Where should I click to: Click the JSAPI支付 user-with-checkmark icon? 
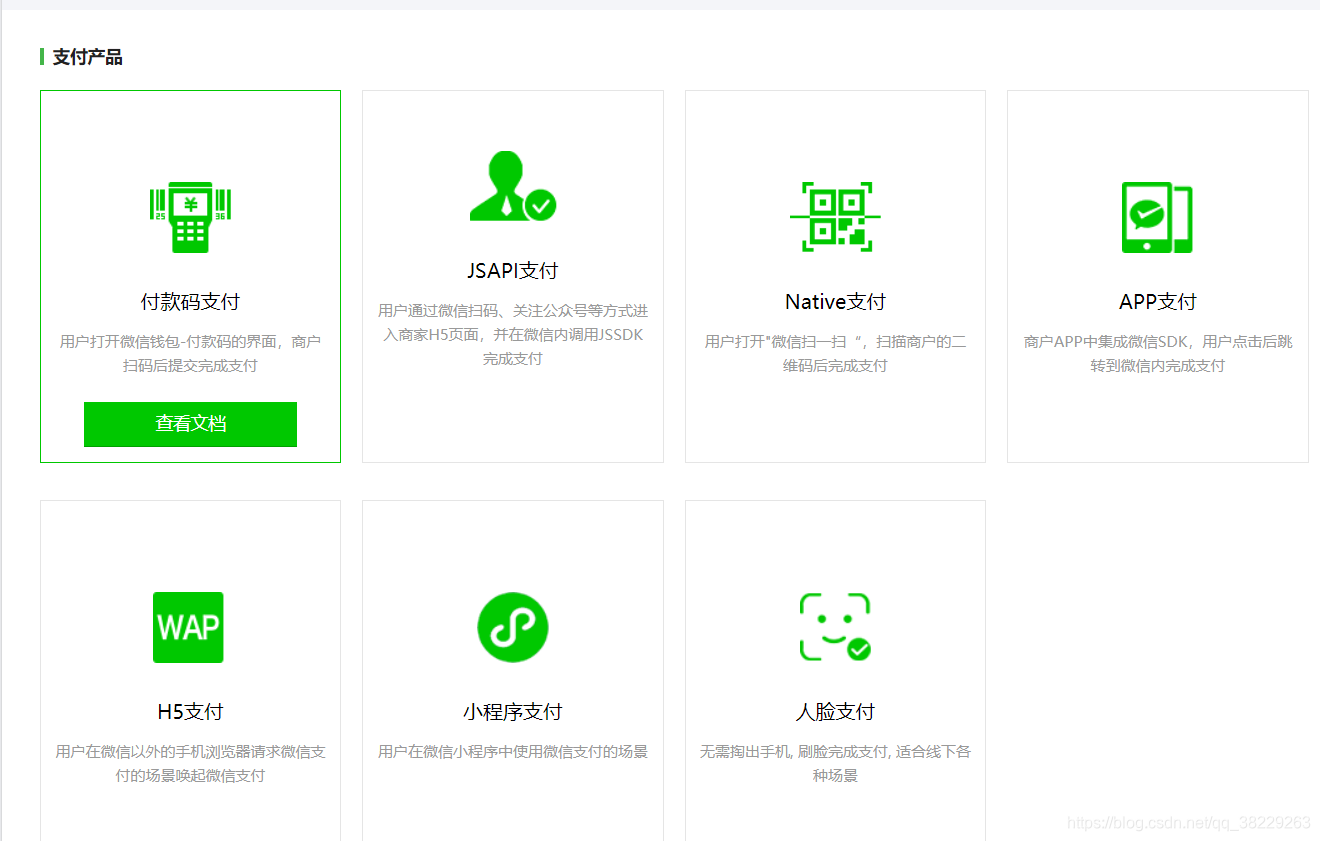[513, 186]
